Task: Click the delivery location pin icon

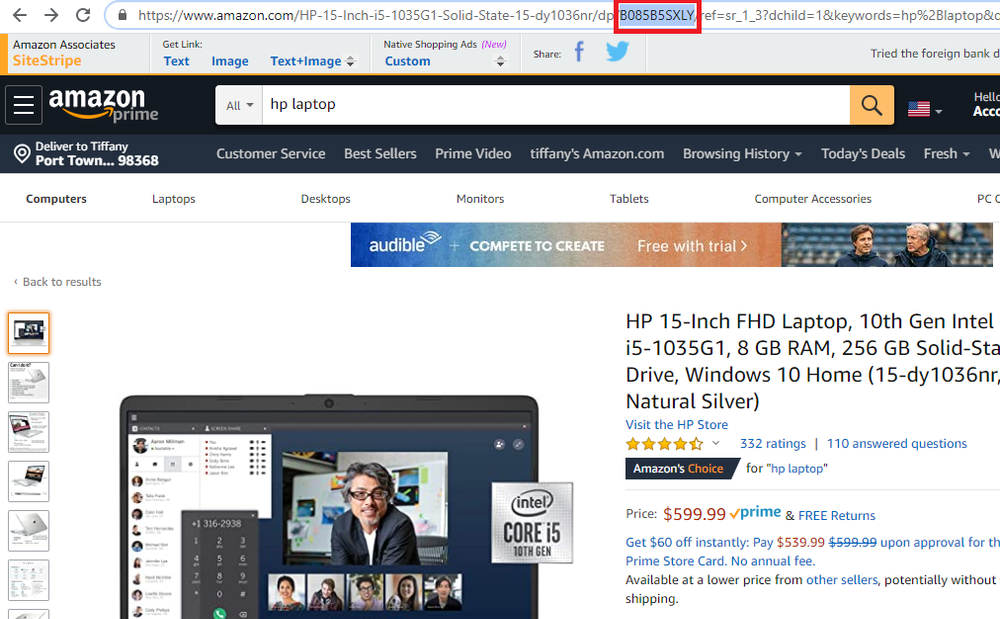Action: pos(22,154)
